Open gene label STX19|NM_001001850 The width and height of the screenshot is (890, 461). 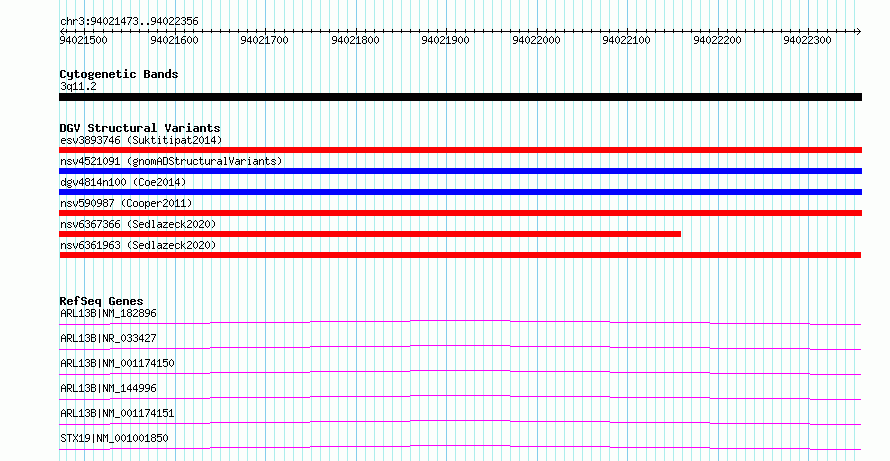click(x=114, y=438)
